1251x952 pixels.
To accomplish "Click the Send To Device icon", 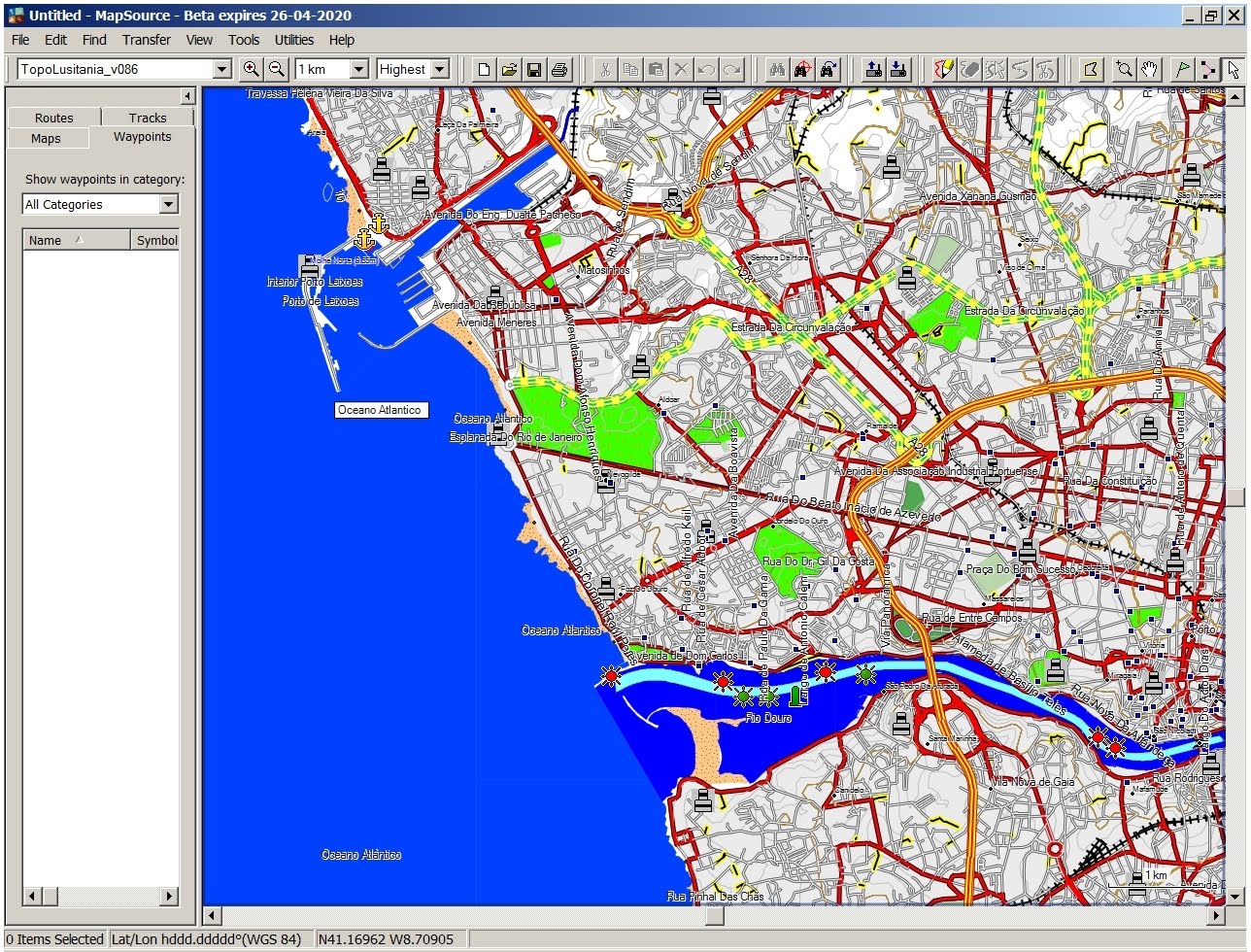I will coord(873,69).
